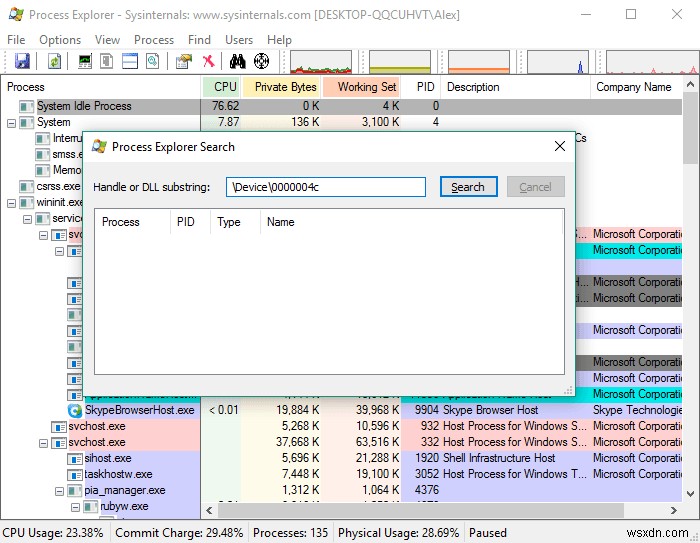Sort by the Private Bytes column header
Image resolution: width=700 pixels, height=543 pixels.
point(284,87)
